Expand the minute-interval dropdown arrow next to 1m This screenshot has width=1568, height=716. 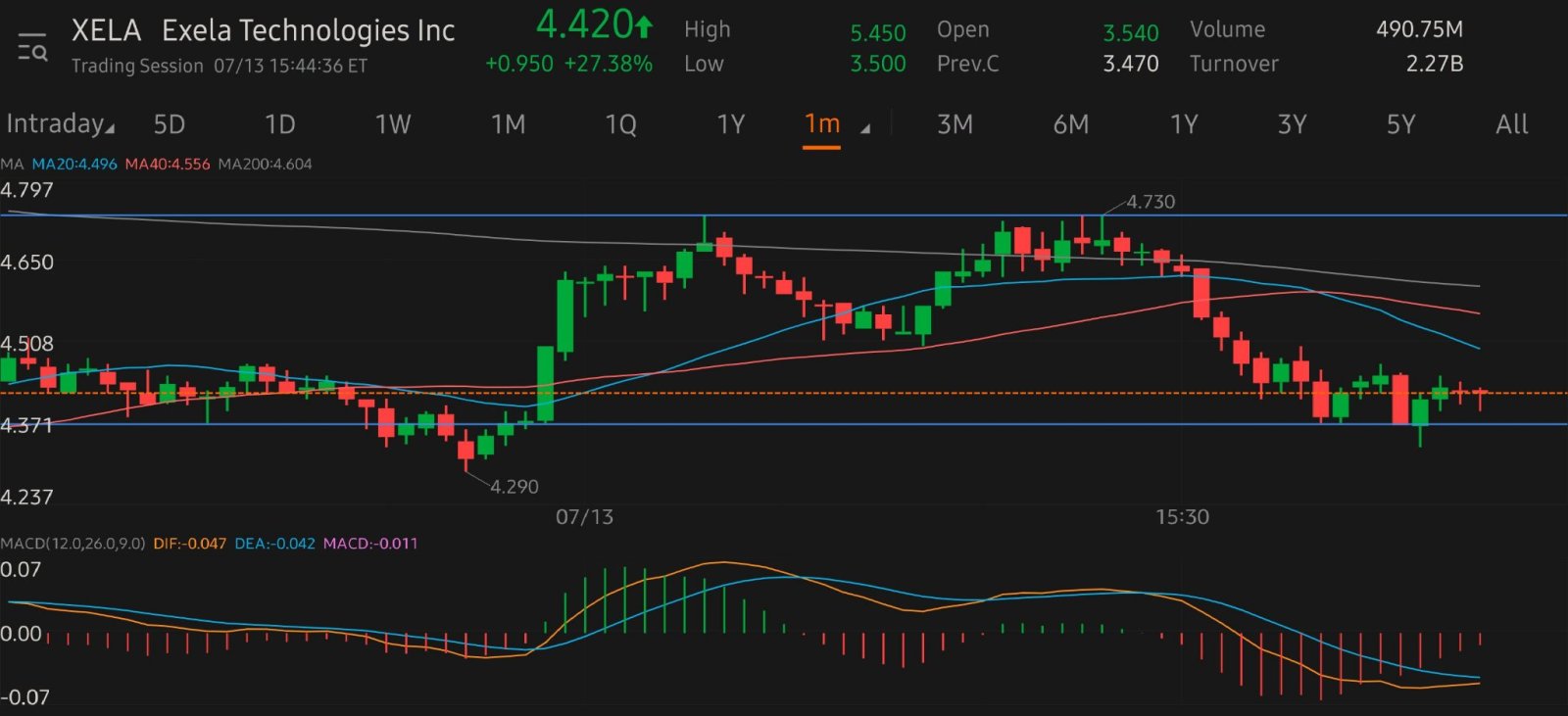tap(865, 128)
